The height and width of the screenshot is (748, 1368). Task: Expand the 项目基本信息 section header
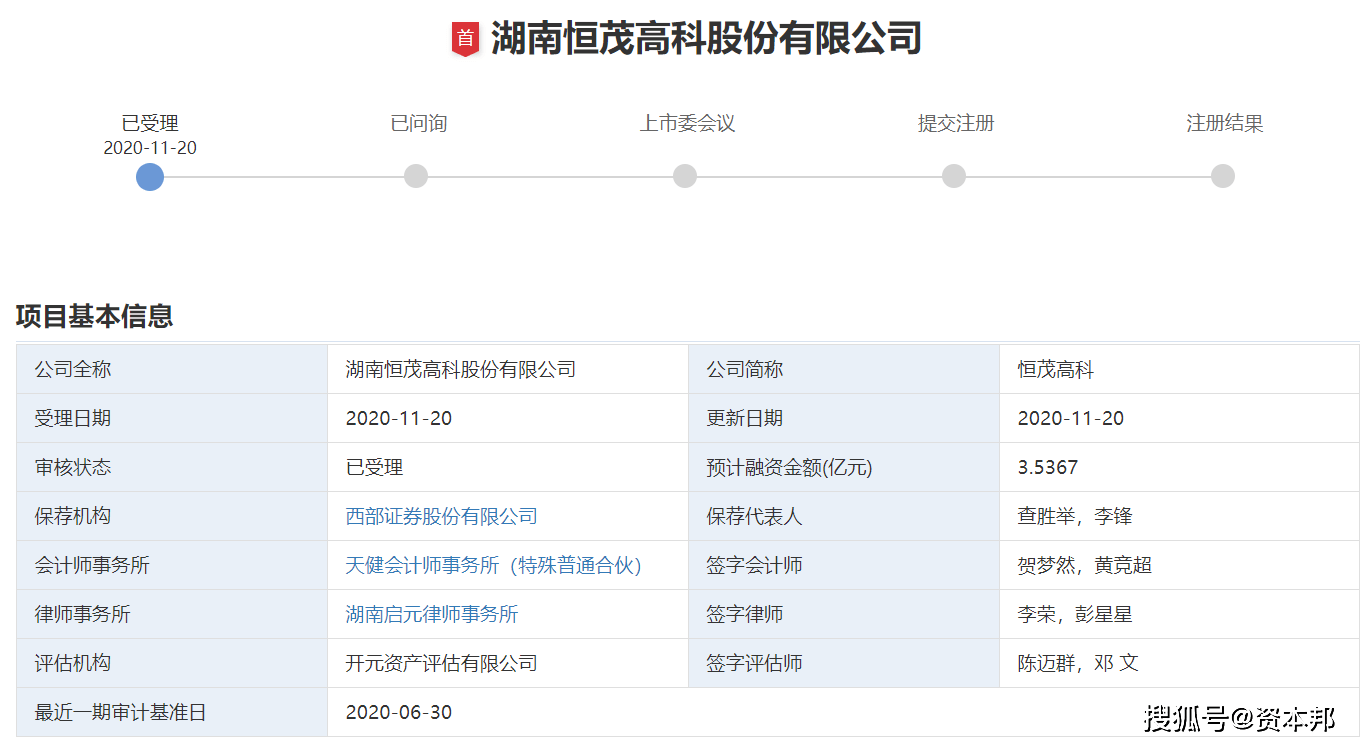click(x=95, y=317)
